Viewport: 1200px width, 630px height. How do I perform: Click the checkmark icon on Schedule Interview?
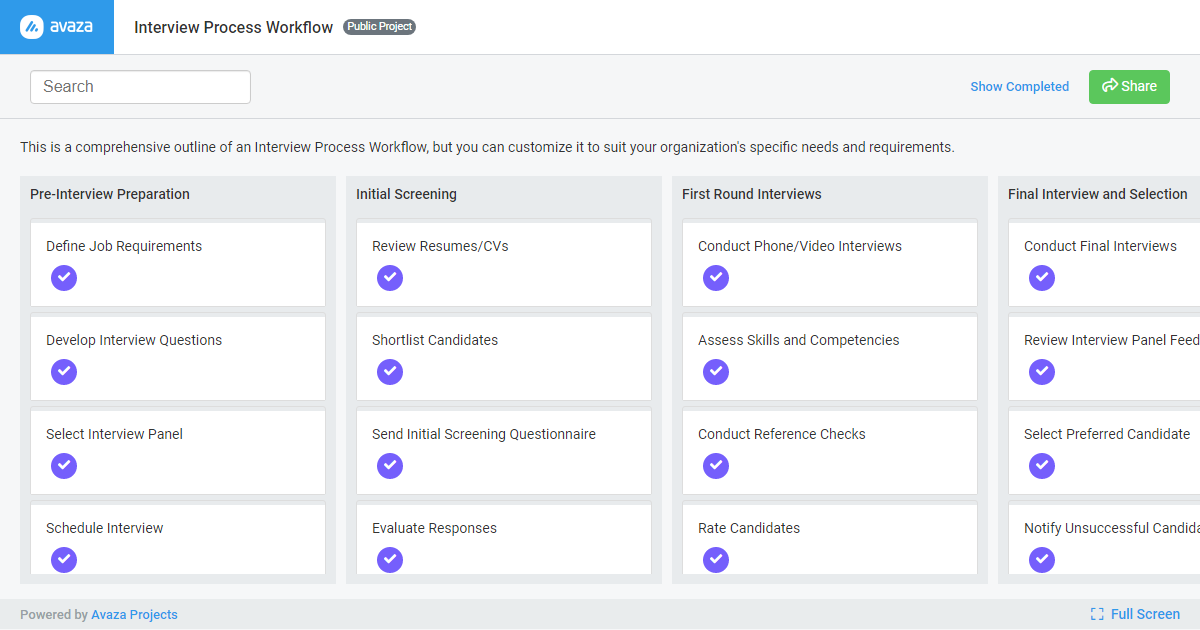click(x=64, y=560)
